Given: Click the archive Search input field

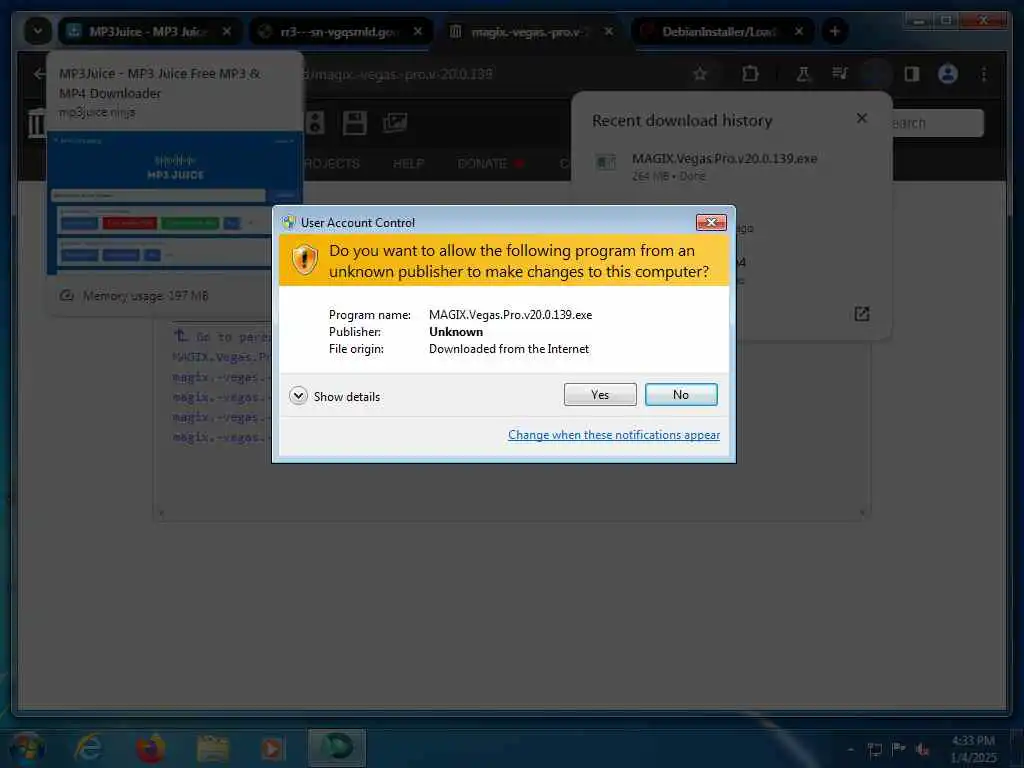Looking at the screenshot, I should point(936,123).
